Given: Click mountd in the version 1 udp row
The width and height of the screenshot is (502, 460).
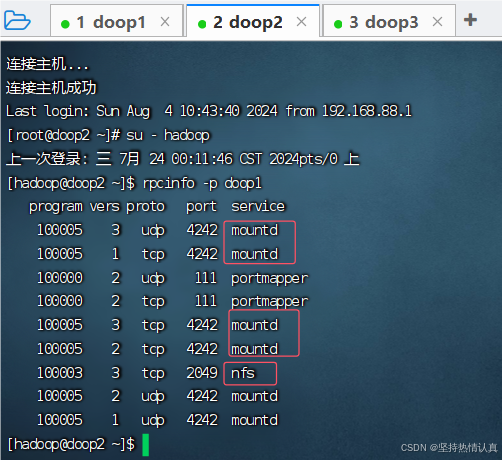Looking at the screenshot, I should (255, 420).
